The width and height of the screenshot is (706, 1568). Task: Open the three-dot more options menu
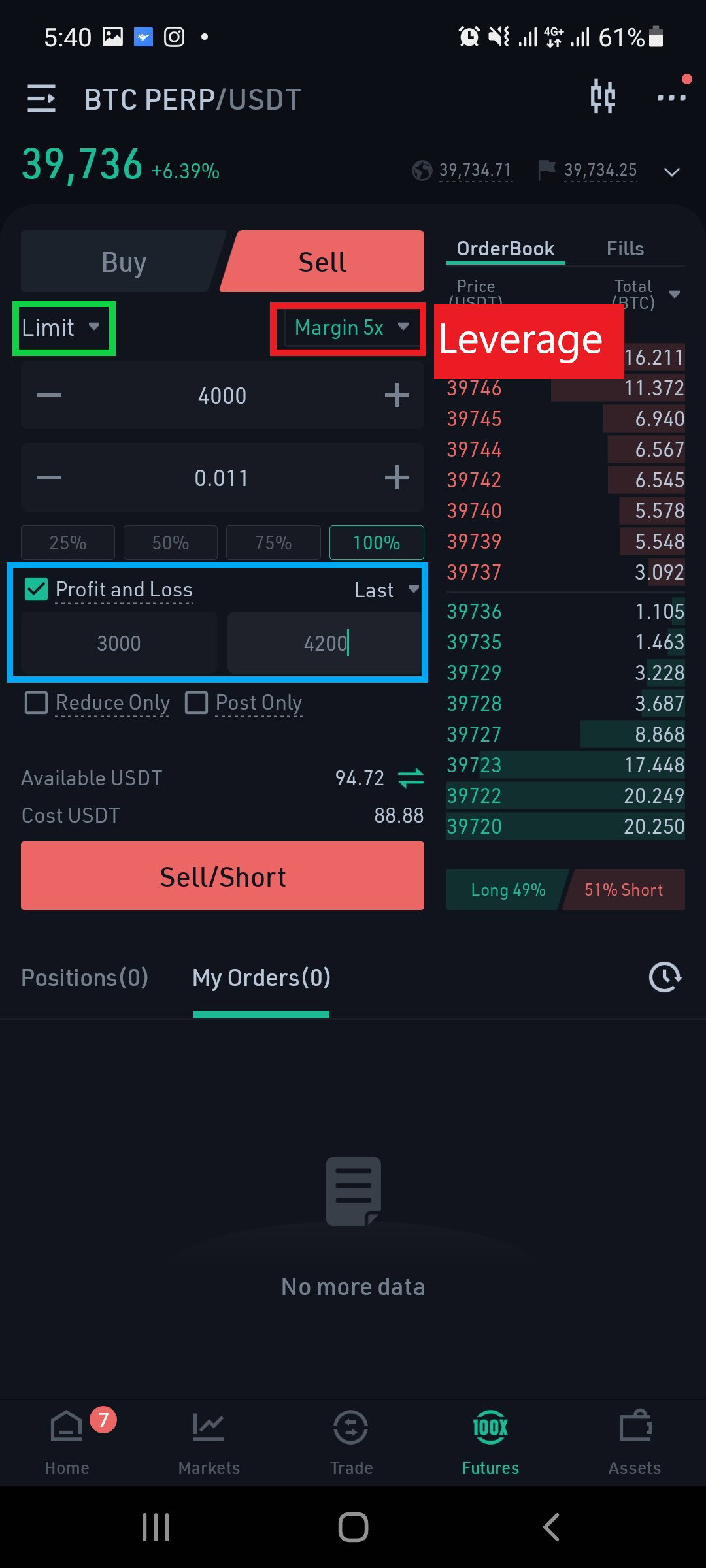pyautogui.click(x=671, y=97)
